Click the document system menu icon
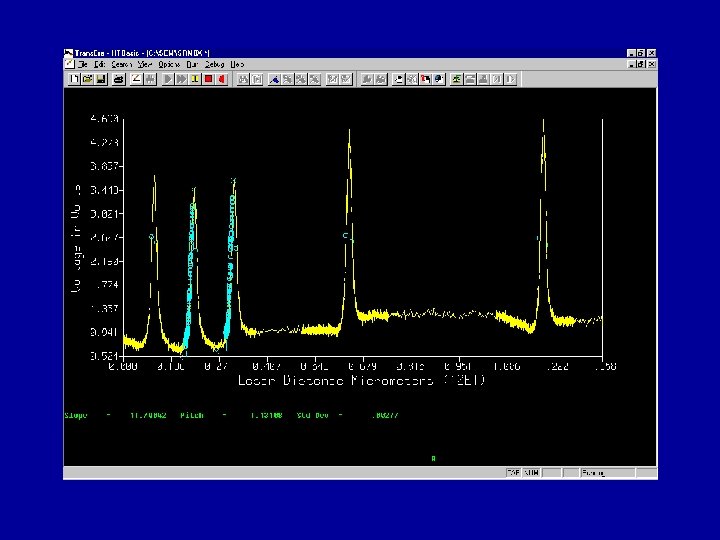 pyautogui.click(x=70, y=64)
